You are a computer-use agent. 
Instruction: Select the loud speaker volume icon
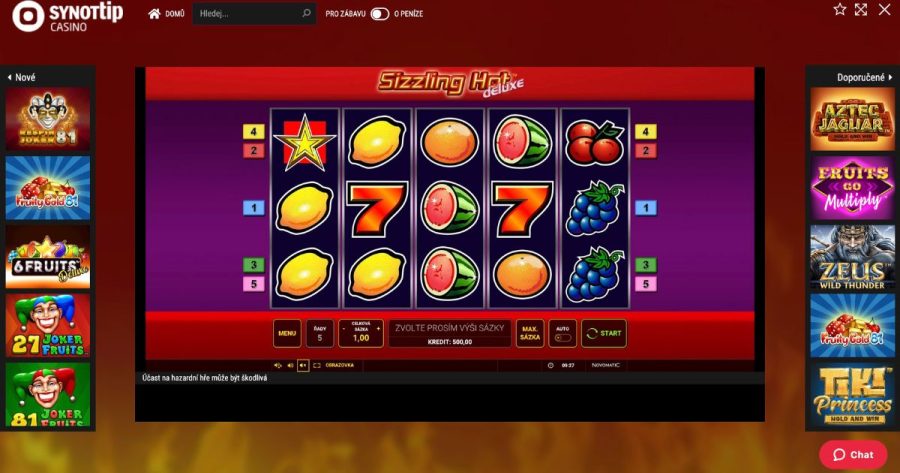click(x=278, y=365)
